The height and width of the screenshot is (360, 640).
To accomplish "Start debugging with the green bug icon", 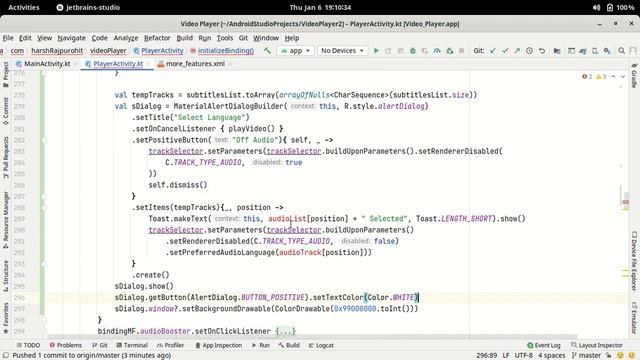I will [413, 51].
